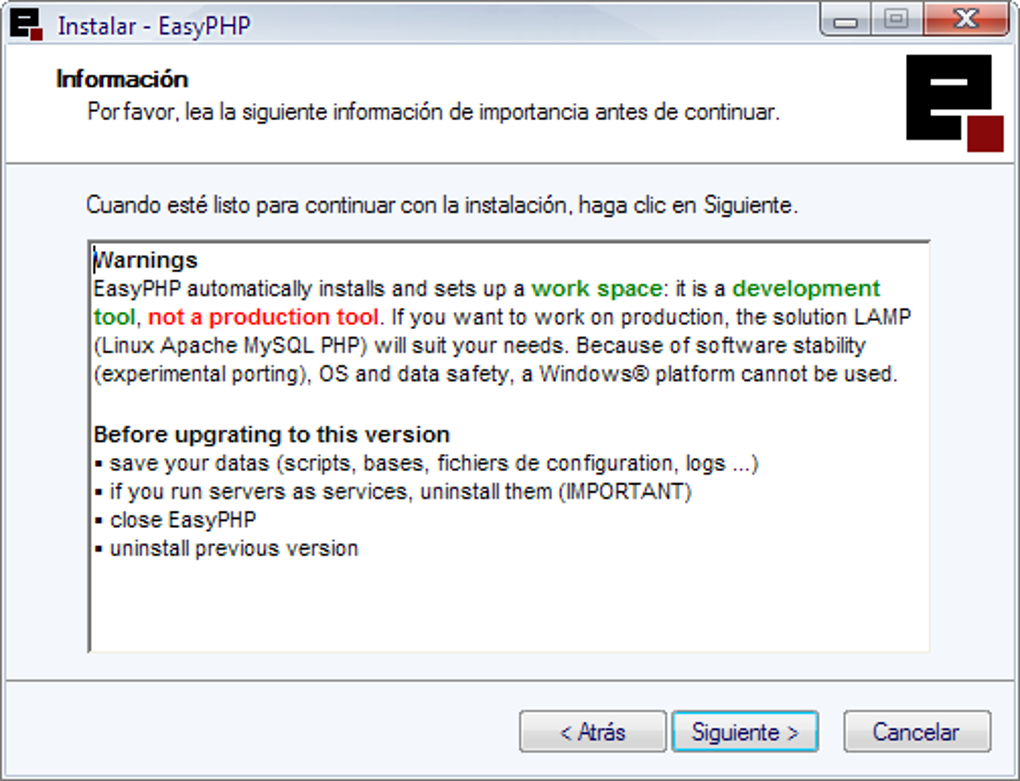Click the "Before upgrading to this version" heading
This screenshot has height=781, width=1020.
[x=271, y=435]
